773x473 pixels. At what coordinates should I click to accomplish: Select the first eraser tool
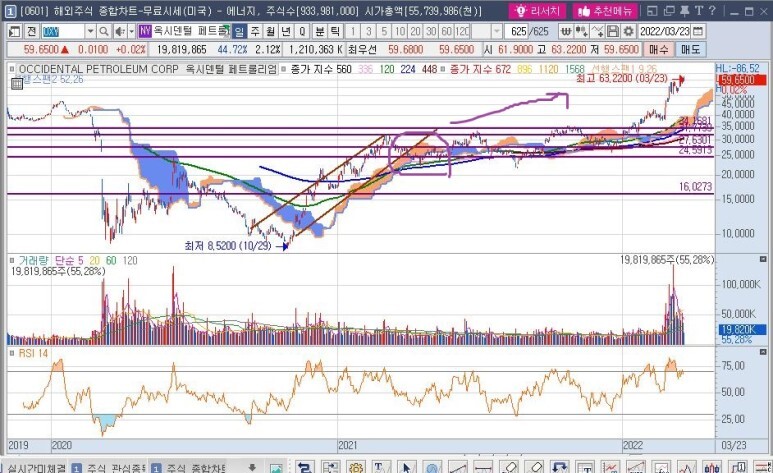click(x=508, y=468)
